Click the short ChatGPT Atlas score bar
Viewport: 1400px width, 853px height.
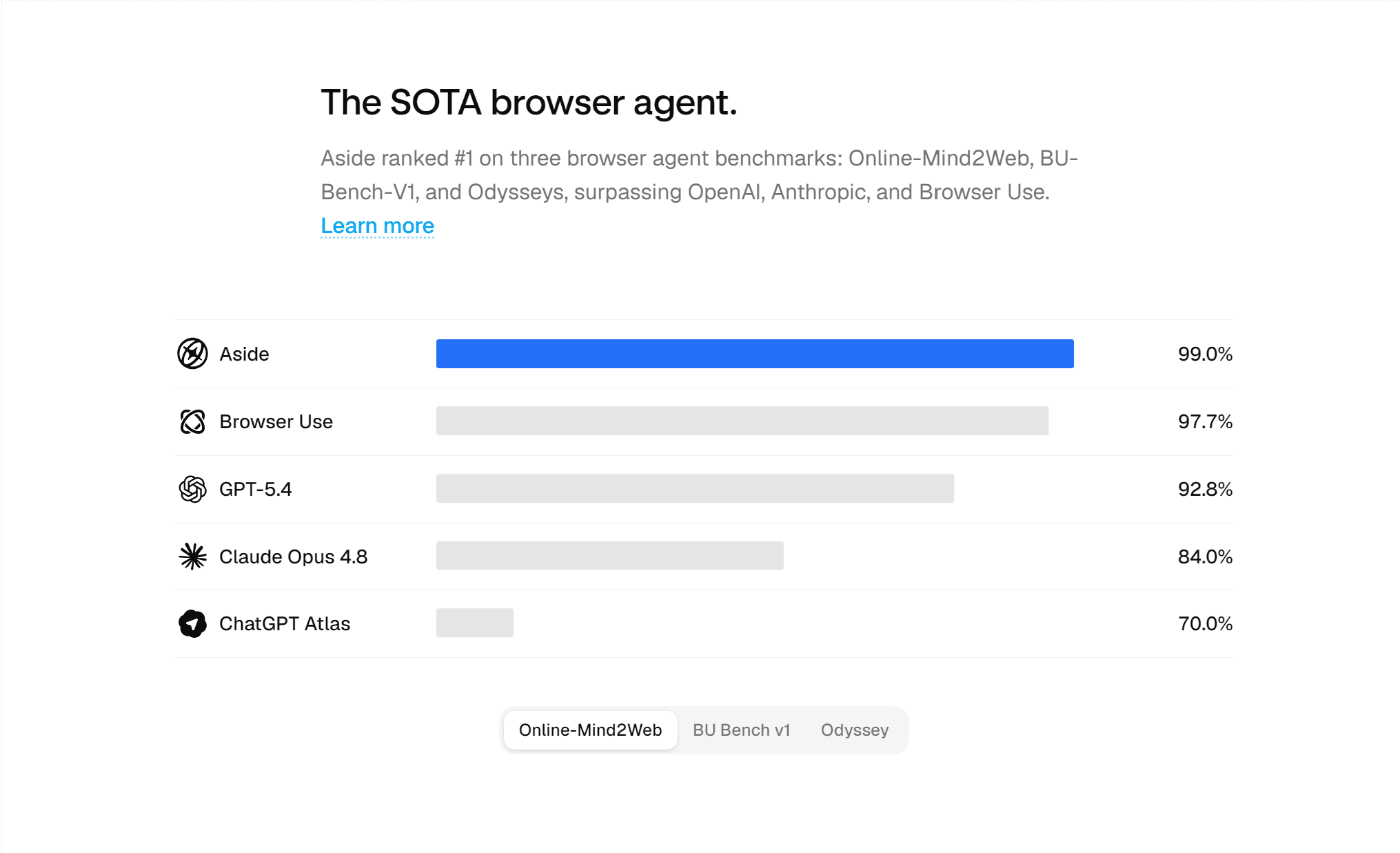click(475, 623)
